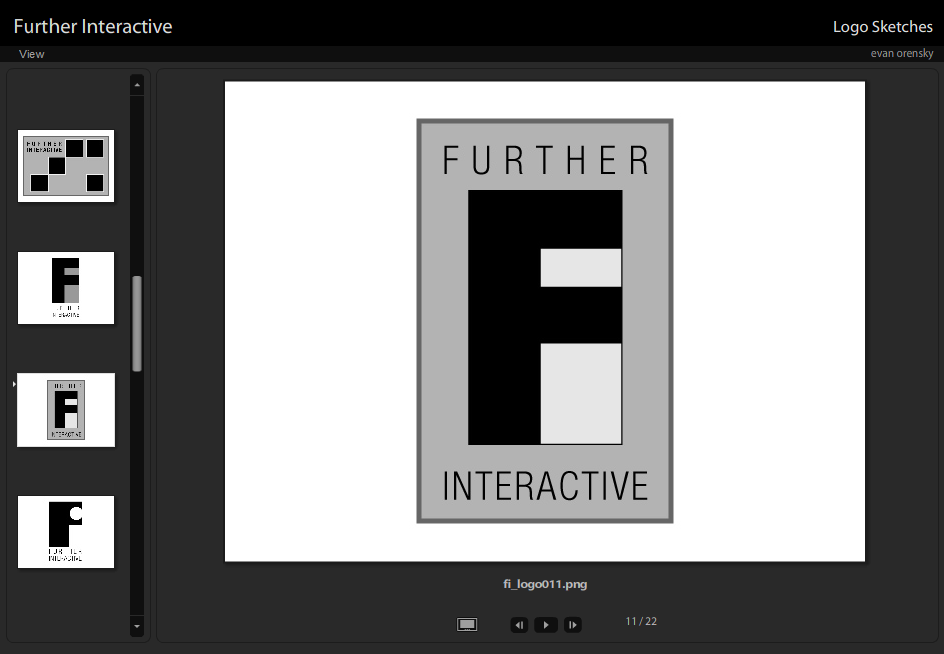Viewport: 944px width, 654px height.
Task: Click the fi_logo011.png filename caption
Action: [x=545, y=584]
